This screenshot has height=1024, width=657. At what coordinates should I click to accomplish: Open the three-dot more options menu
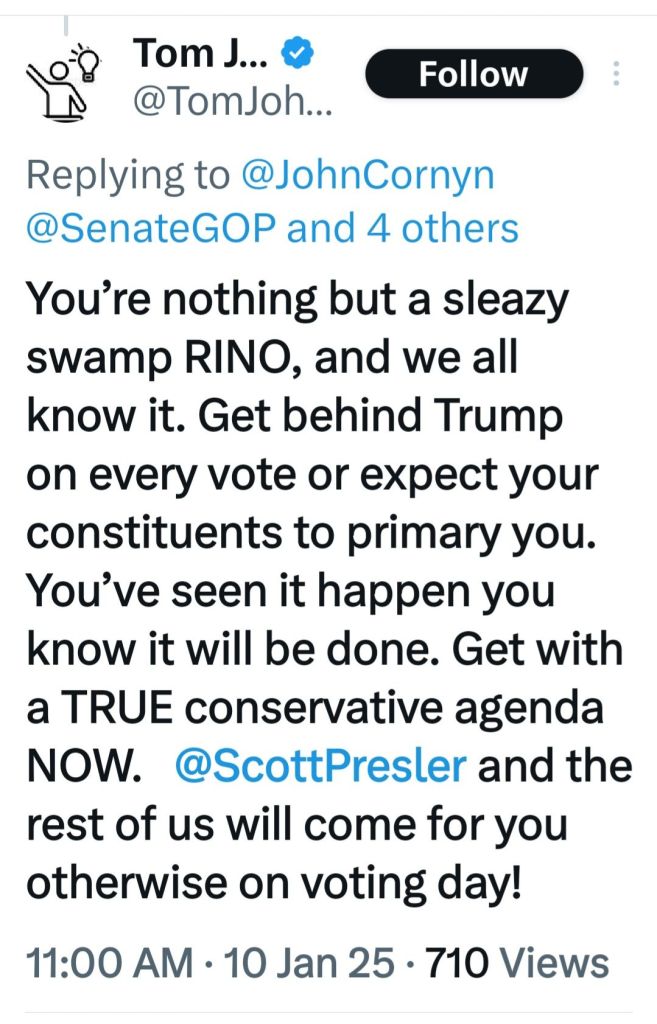pyautogui.click(x=616, y=75)
